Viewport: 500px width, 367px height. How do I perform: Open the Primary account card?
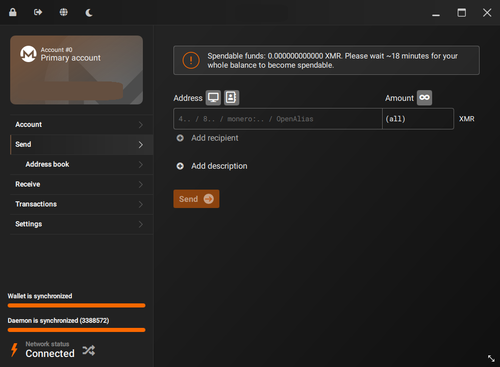tap(77, 70)
